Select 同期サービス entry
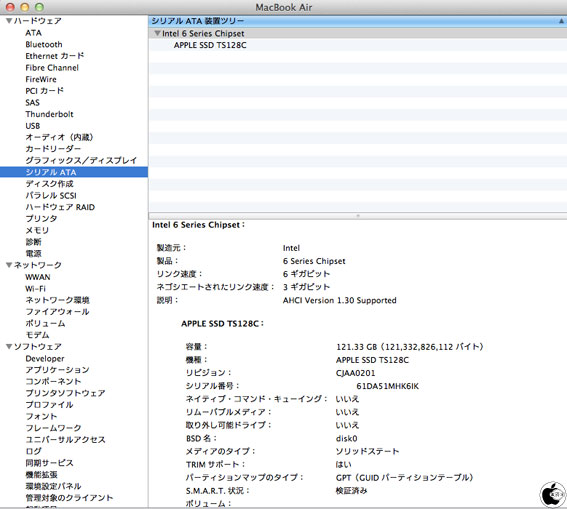567x509 pixels. [49, 463]
